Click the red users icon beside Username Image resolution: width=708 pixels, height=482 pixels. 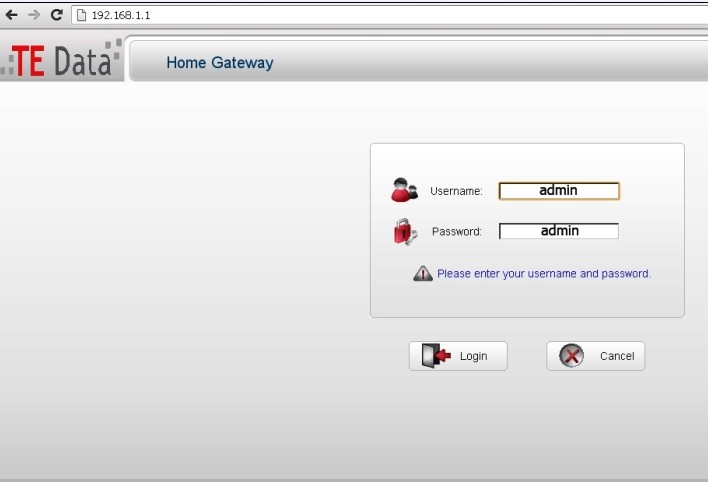point(405,190)
